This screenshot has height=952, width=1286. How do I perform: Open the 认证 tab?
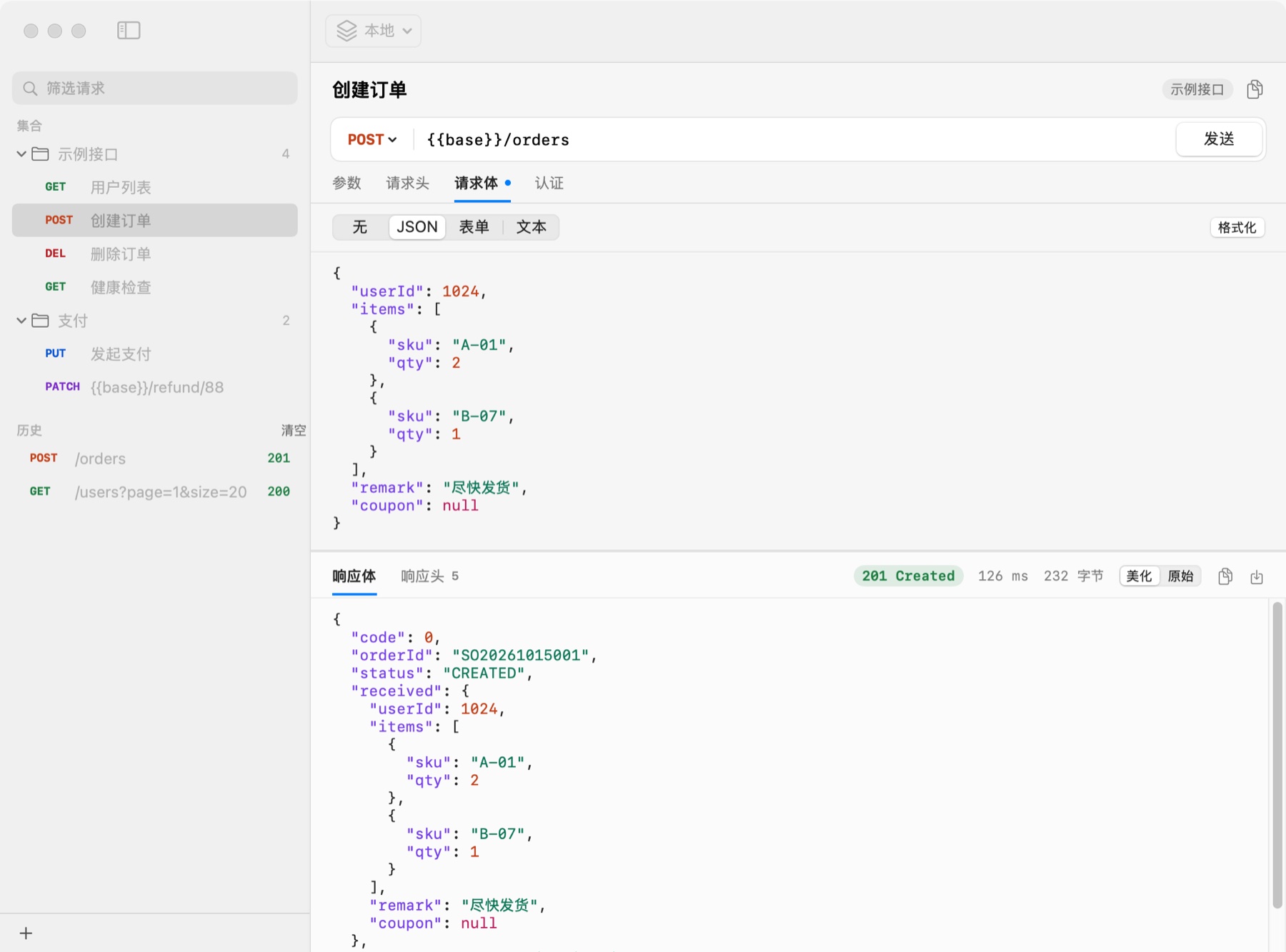tap(549, 183)
